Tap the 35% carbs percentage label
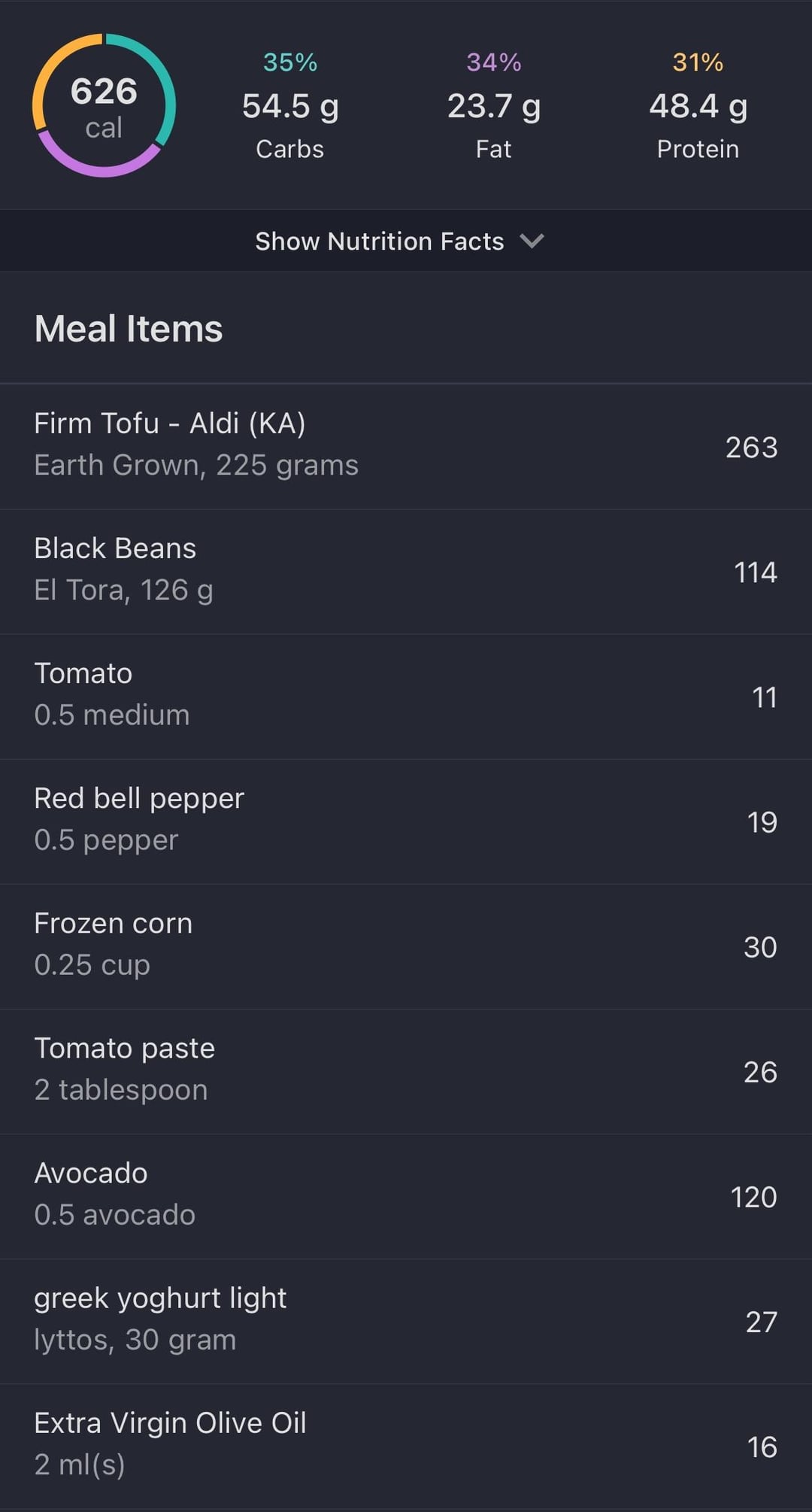 290,62
